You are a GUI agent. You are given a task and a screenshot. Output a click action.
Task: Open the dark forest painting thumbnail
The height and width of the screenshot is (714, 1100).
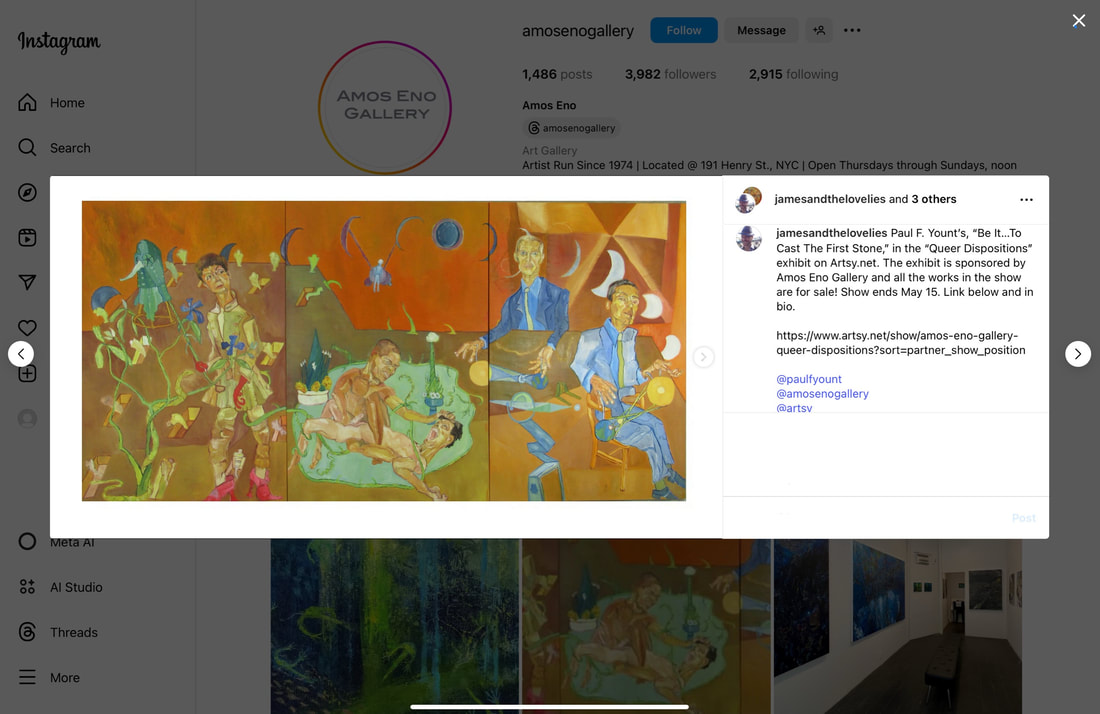pos(395,626)
